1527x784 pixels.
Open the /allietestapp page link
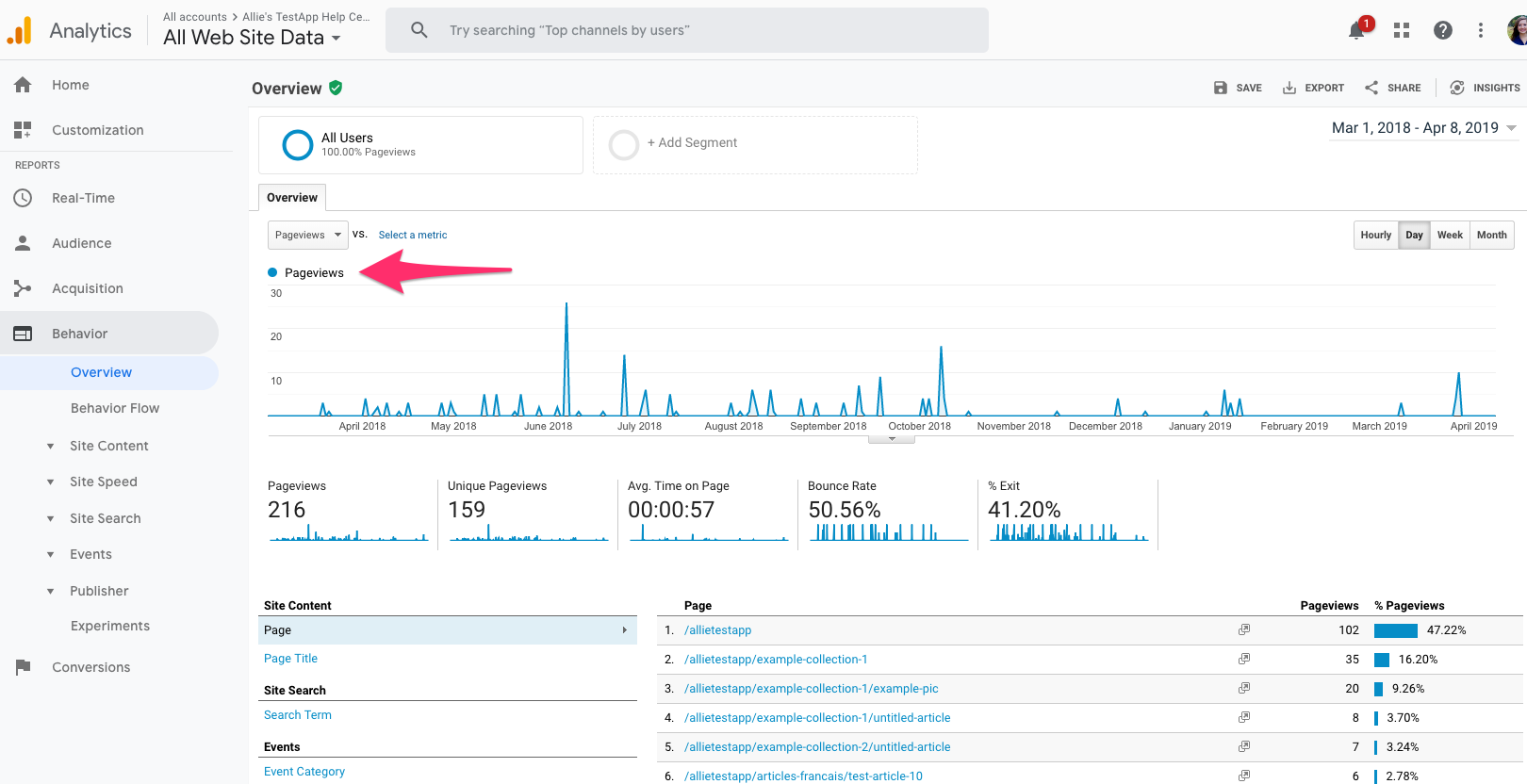coord(718,630)
